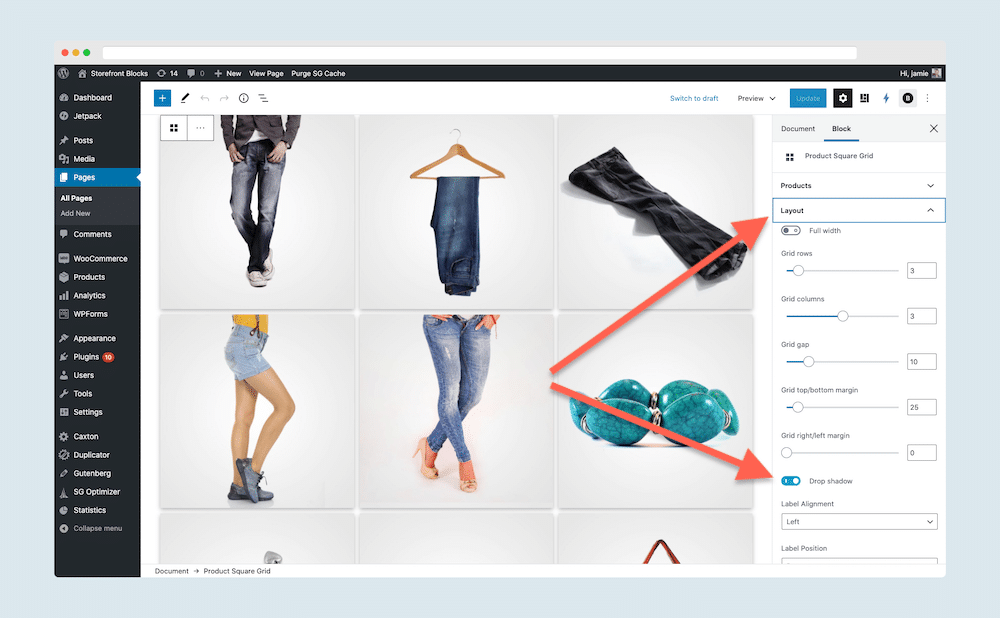Screen dimensions: 1000x618
Task: Open SG Optimizer menu
Action: click(97, 492)
